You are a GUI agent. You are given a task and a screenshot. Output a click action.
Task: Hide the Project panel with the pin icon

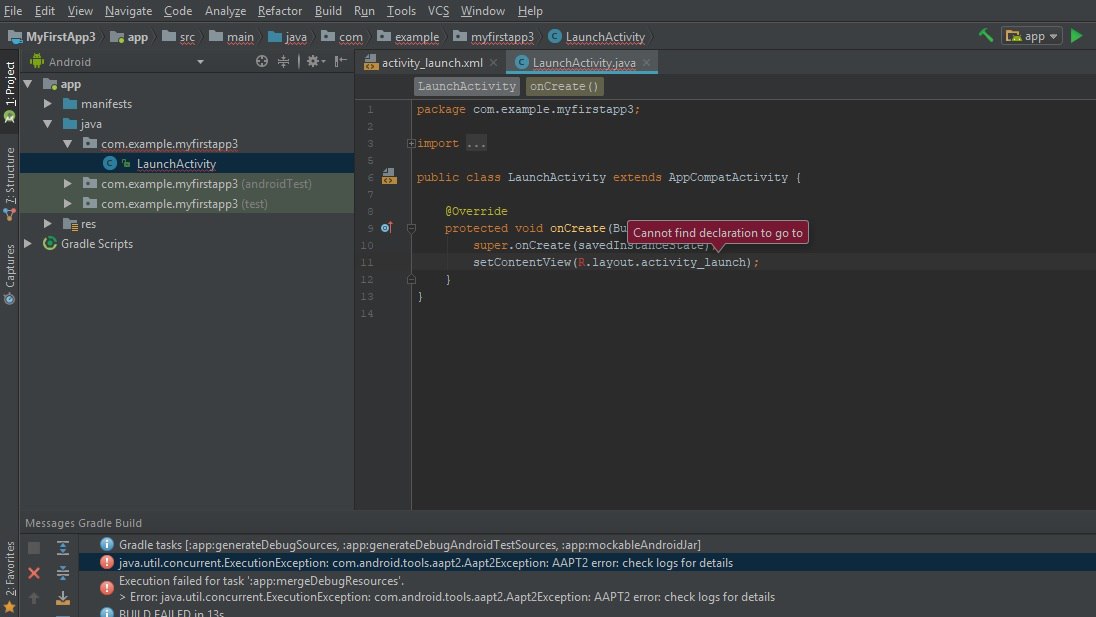340,61
